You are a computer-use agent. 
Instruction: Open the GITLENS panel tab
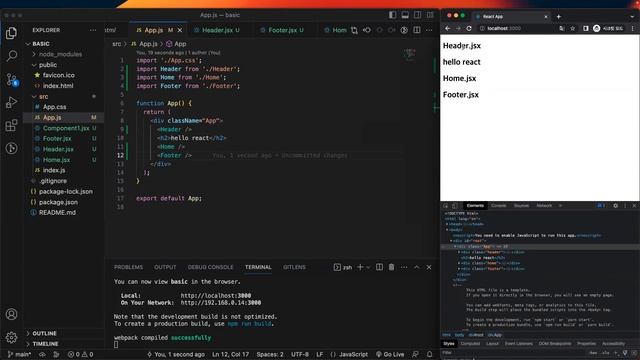(294, 267)
